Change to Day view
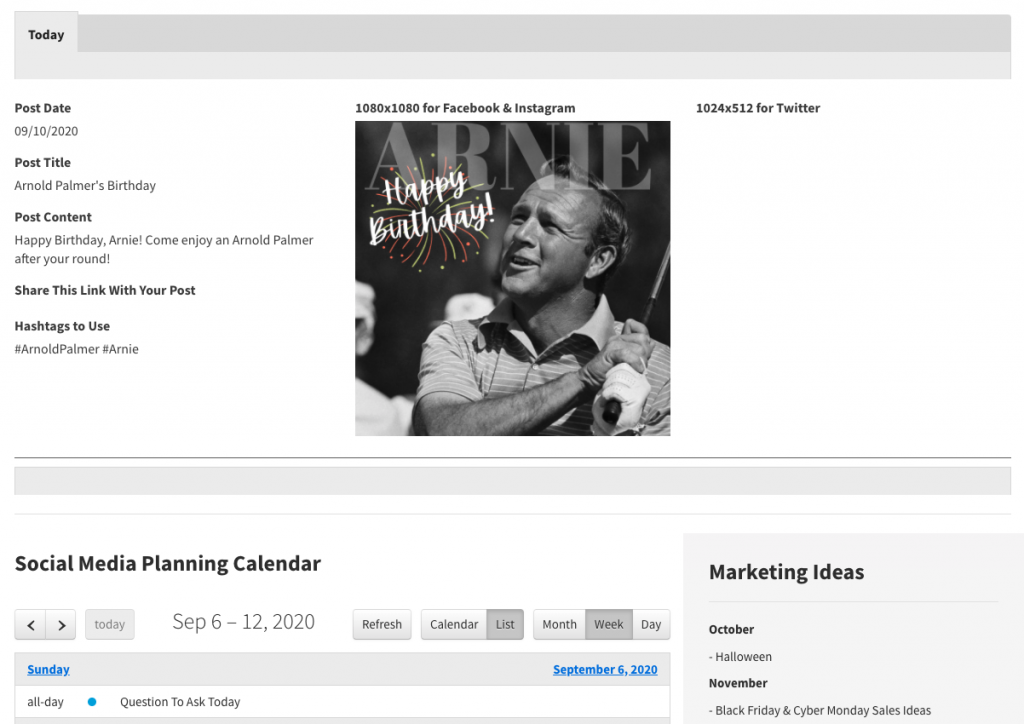Viewport: 1024px width, 724px height. pos(651,624)
